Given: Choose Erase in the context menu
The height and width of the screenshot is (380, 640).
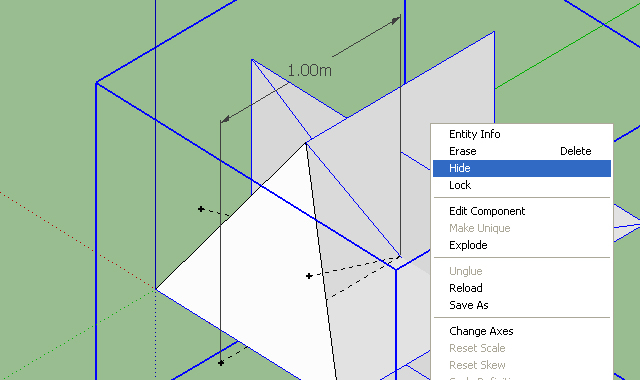Looking at the screenshot, I should (522, 151).
